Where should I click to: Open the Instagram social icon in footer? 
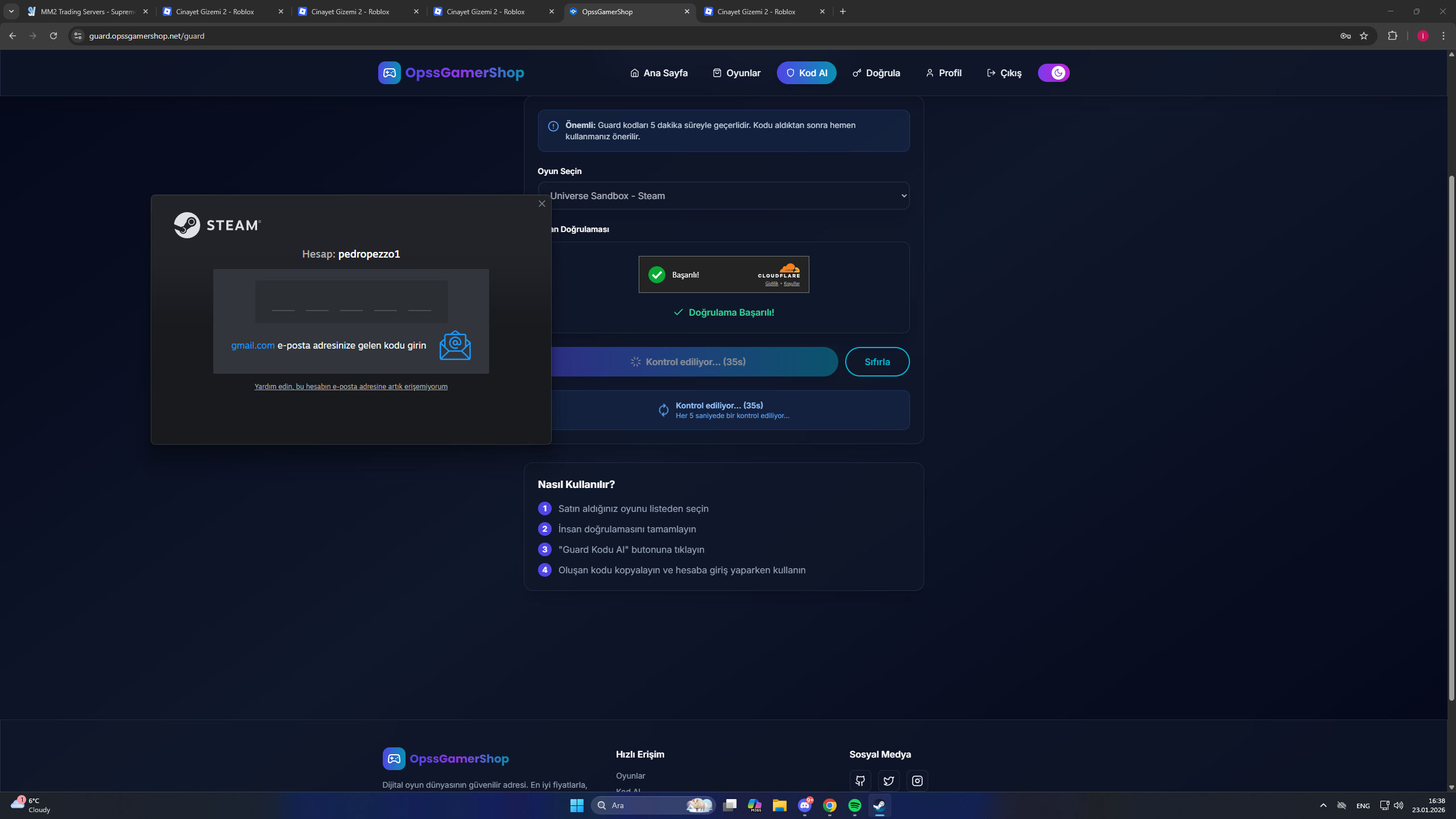[x=917, y=781]
